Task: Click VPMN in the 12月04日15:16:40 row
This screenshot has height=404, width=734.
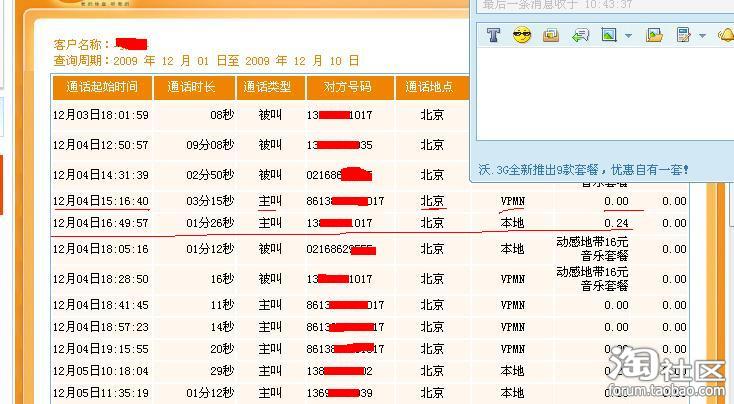Action: pos(513,201)
